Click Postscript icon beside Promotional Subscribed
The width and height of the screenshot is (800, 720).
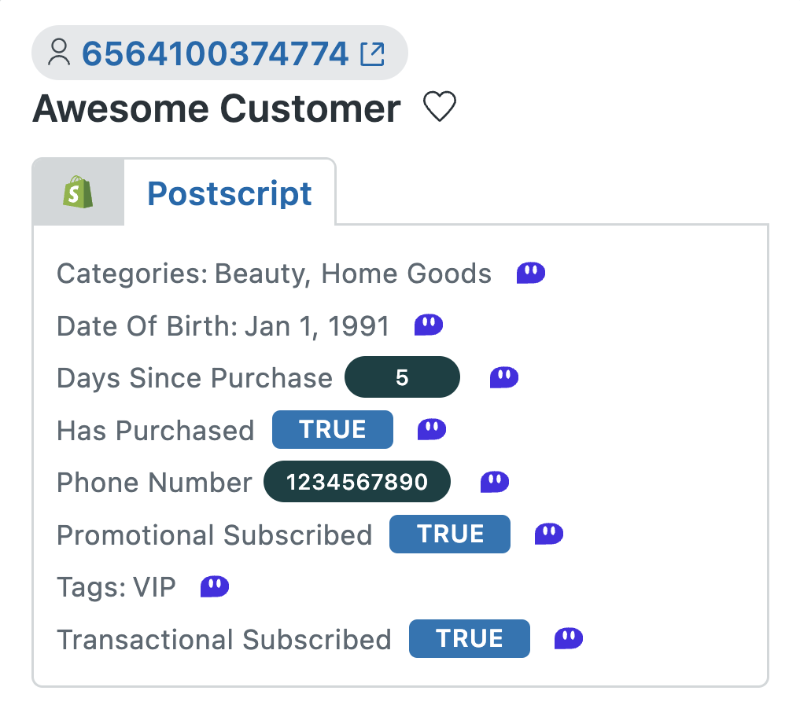pyautogui.click(x=549, y=534)
